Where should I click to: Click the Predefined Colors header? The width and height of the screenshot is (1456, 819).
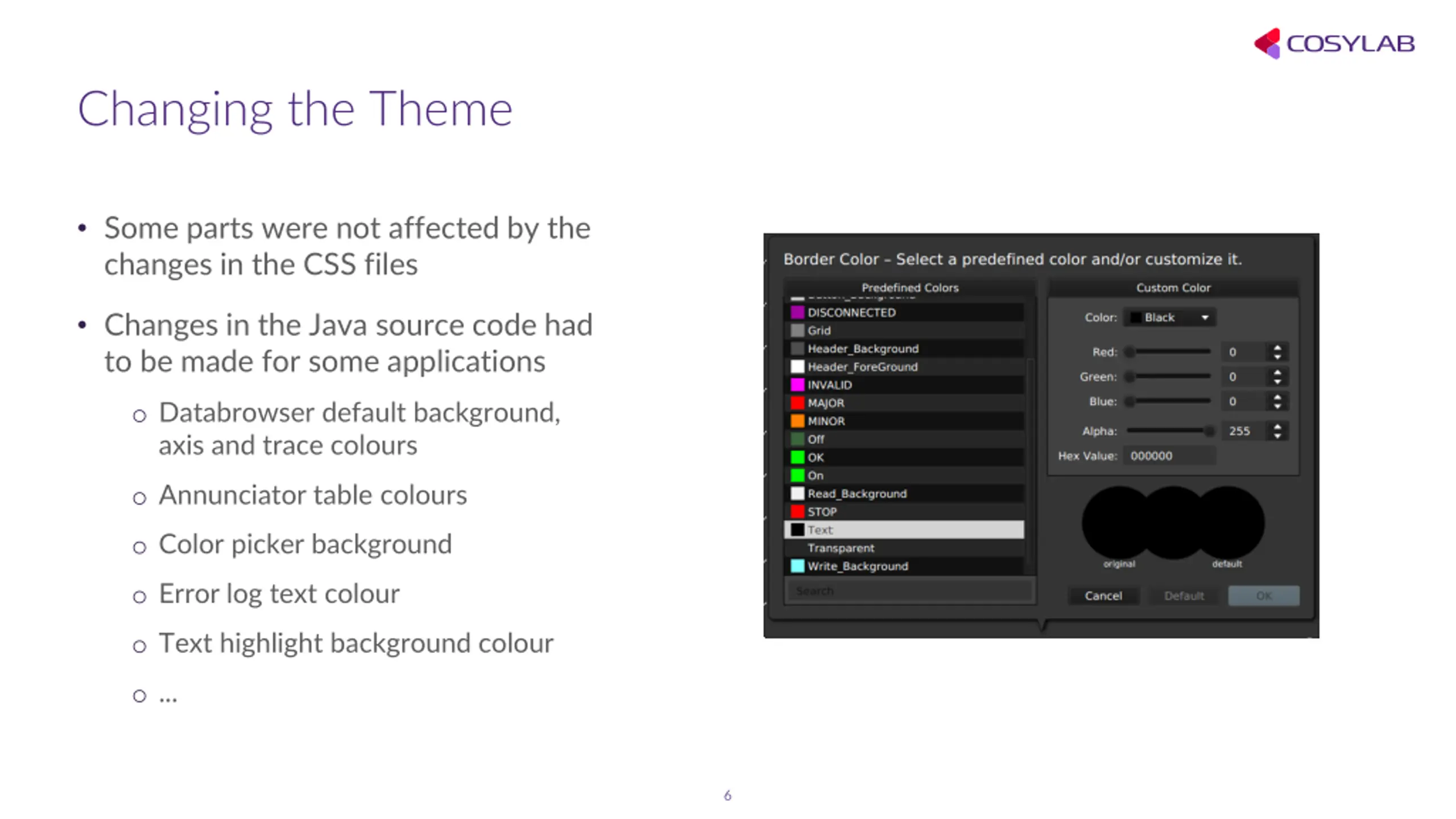[910, 288]
